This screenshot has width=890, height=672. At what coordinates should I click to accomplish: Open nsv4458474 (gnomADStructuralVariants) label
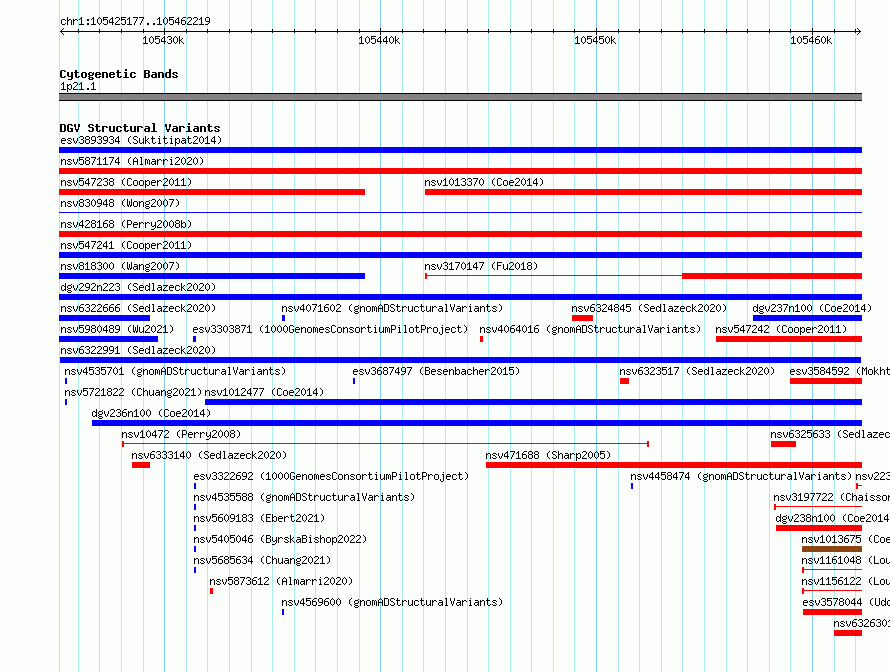click(x=741, y=476)
